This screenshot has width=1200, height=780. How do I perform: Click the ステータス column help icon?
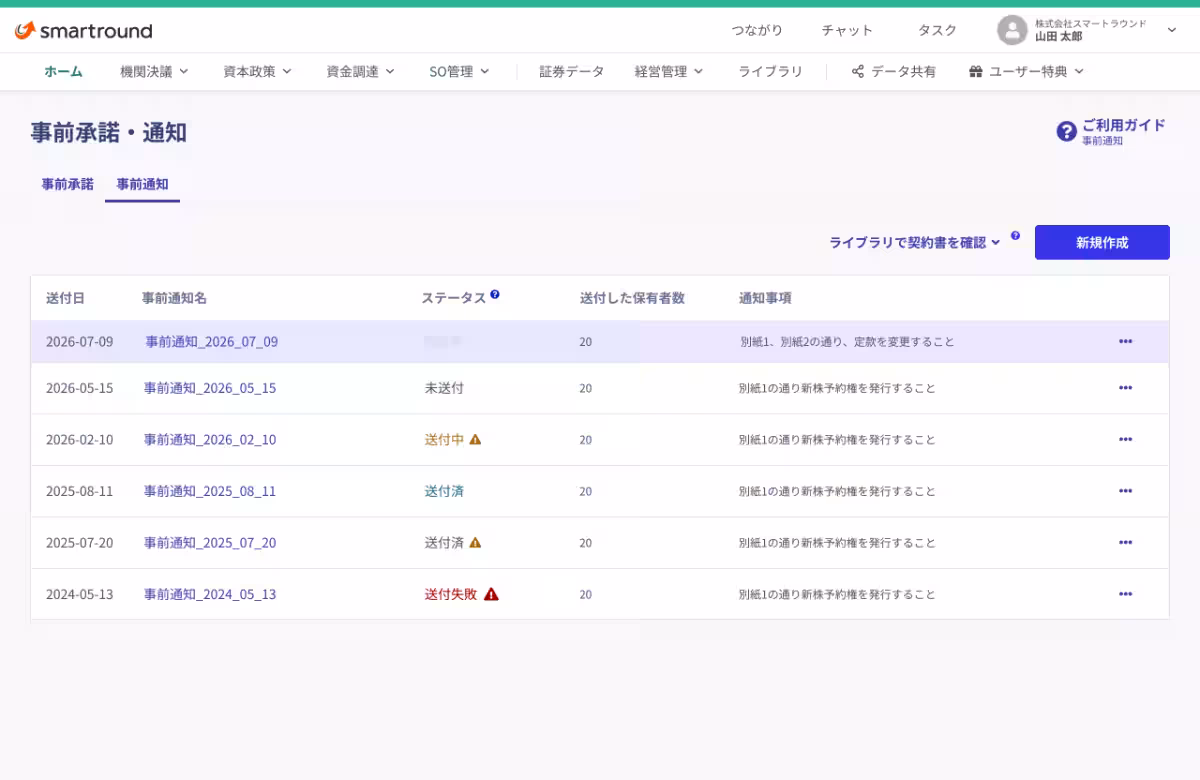495,295
